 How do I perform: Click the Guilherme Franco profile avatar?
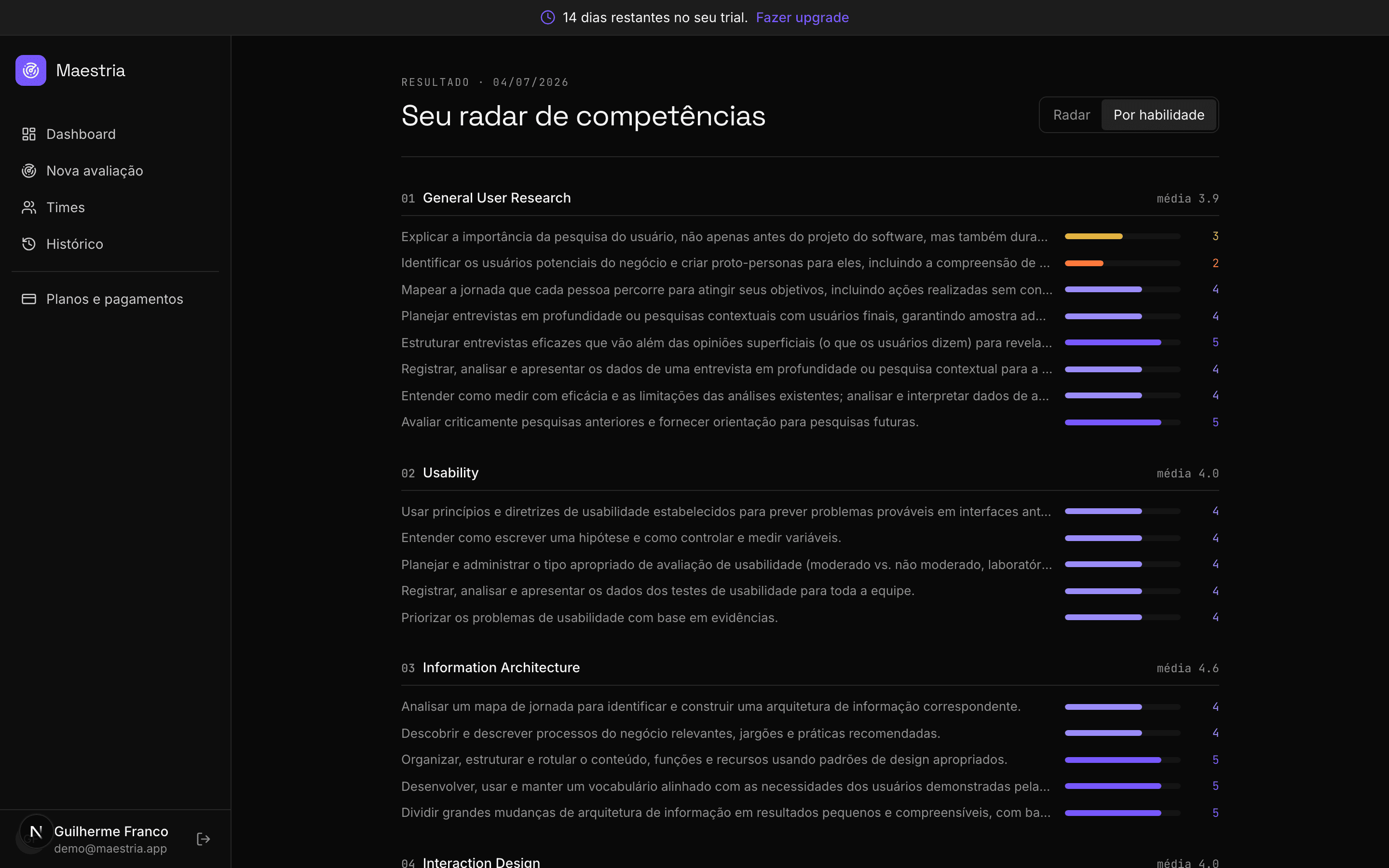(x=36, y=832)
